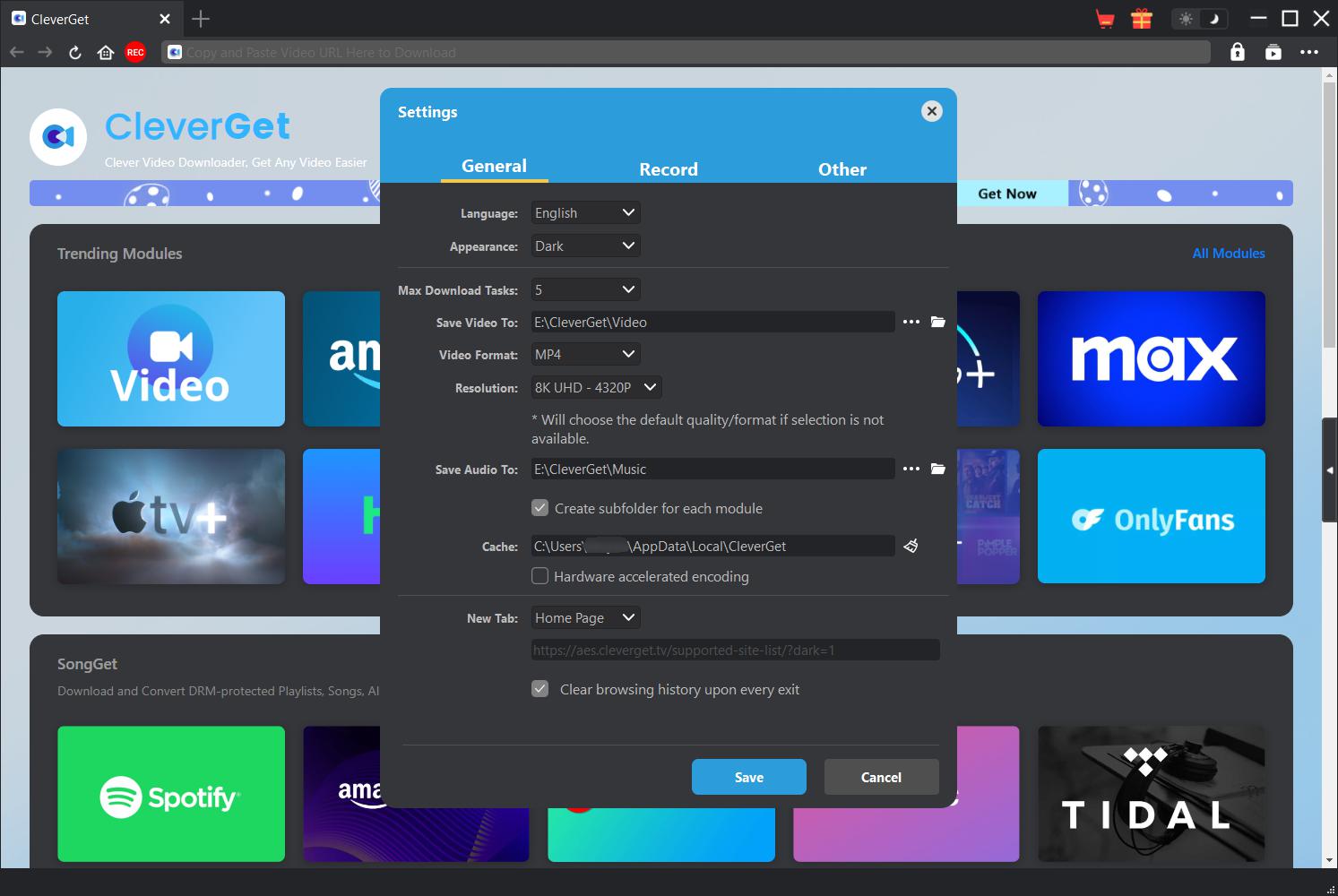Open audio save folder icon
Screen dimensions: 1338x896
(938, 469)
